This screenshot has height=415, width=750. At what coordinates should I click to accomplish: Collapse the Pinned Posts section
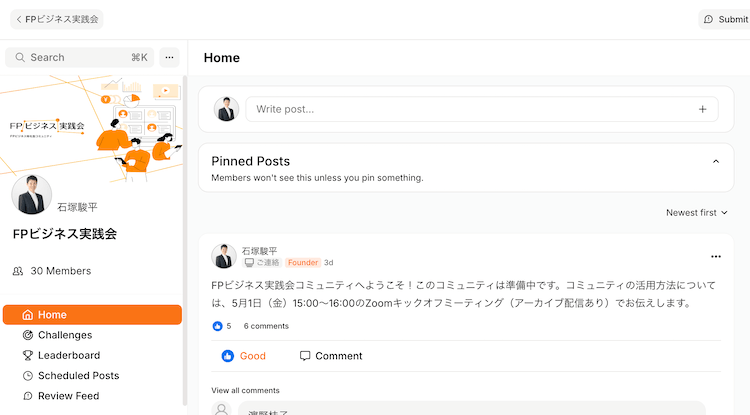pos(715,161)
